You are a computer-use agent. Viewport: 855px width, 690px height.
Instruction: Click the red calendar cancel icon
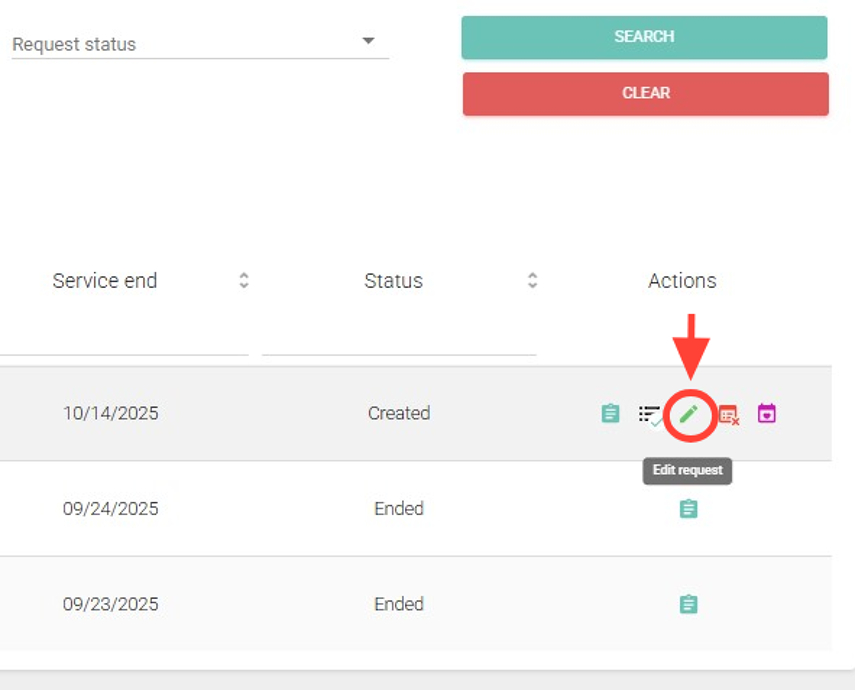[x=728, y=414]
